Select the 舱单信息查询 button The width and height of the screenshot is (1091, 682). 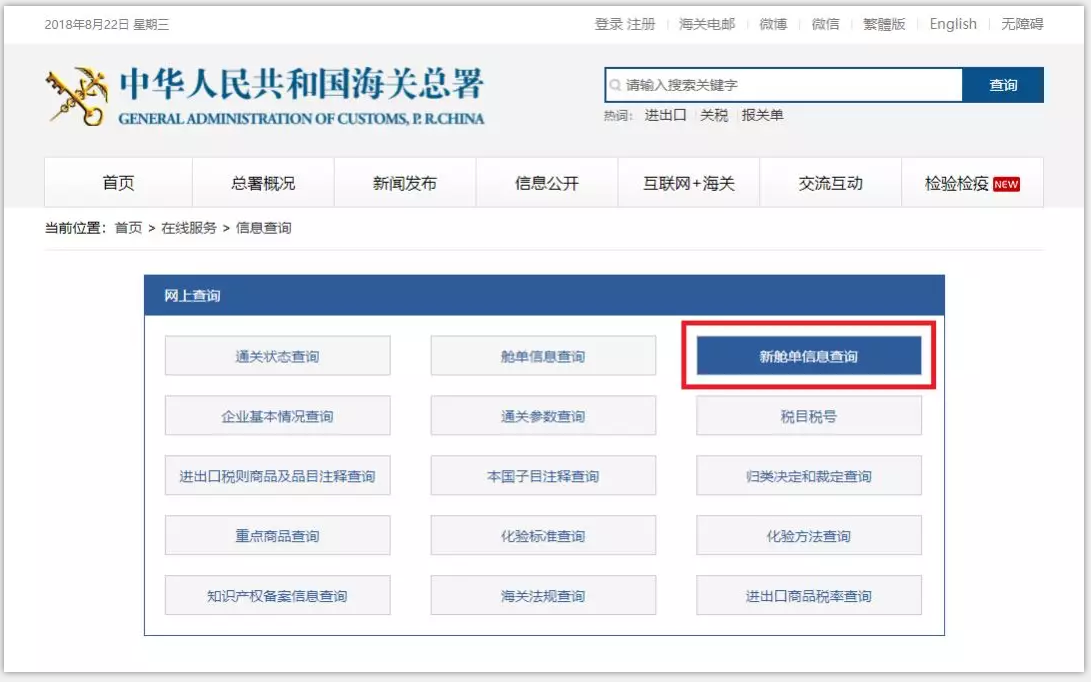tap(543, 356)
